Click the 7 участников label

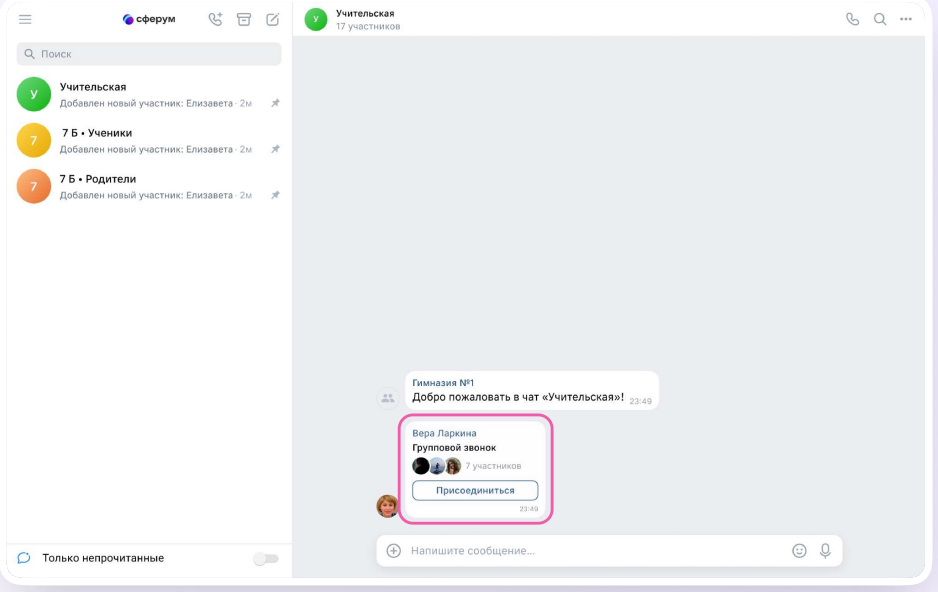(x=494, y=466)
